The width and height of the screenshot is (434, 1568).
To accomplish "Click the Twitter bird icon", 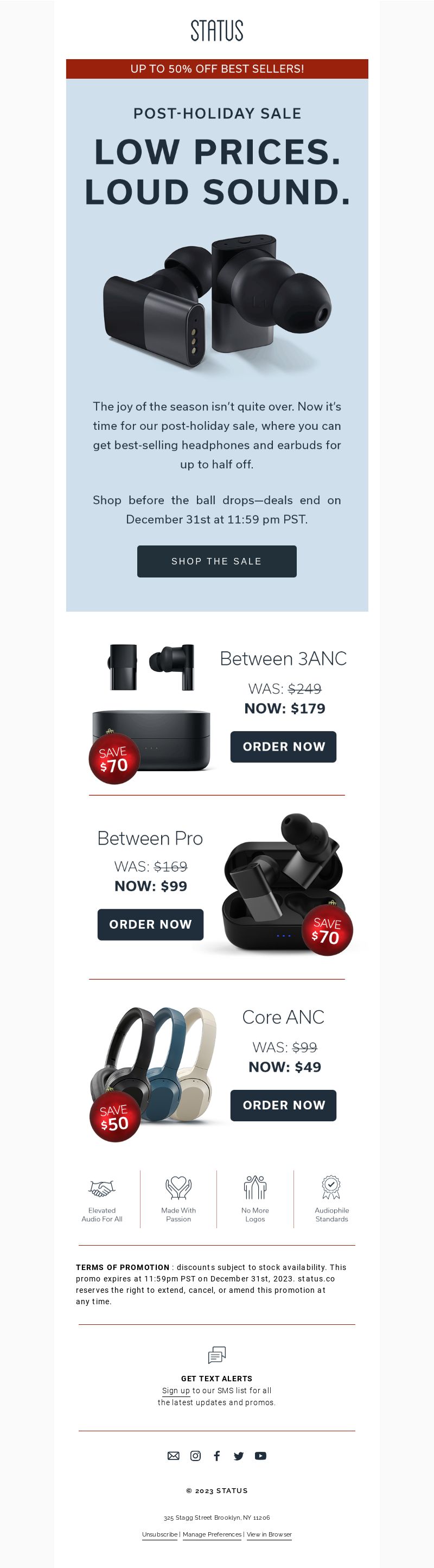I will pos(239,1456).
